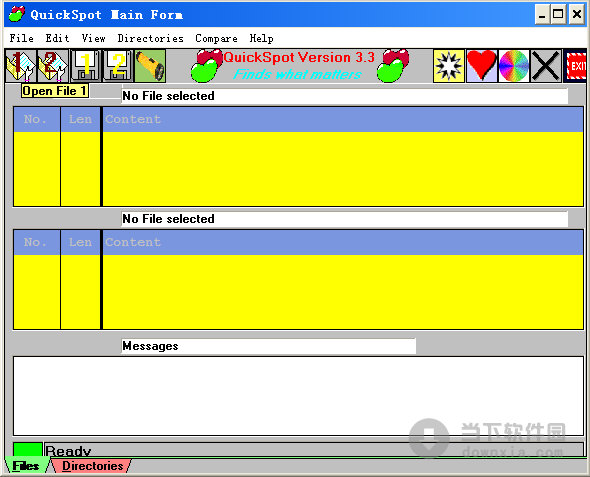This screenshot has height=477, width=590.
Task: Click the green status indicator box
Action: coord(28,450)
